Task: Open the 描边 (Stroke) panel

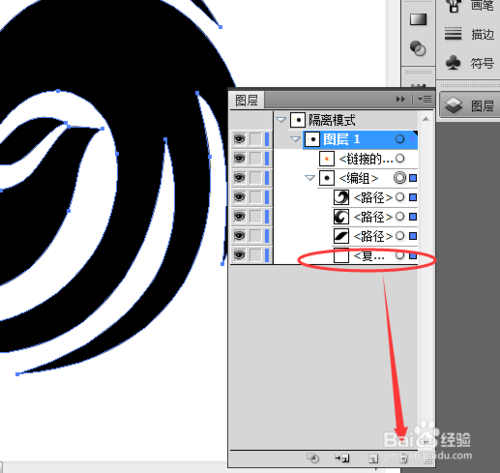Action: (469, 34)
